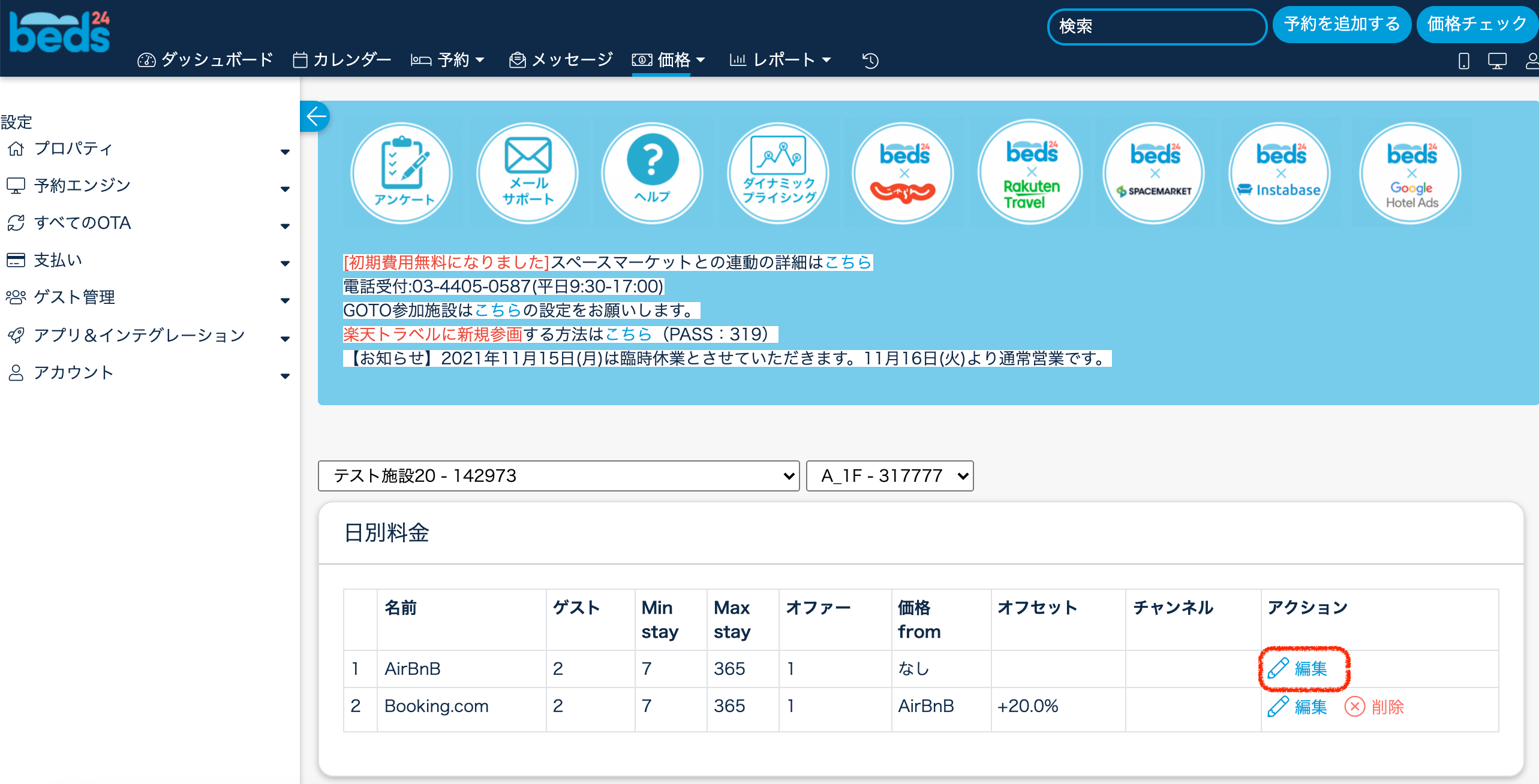Open ダイナミックプライシング chart icon
This screenshot has width=1539, height=784.
coord(778,173)
